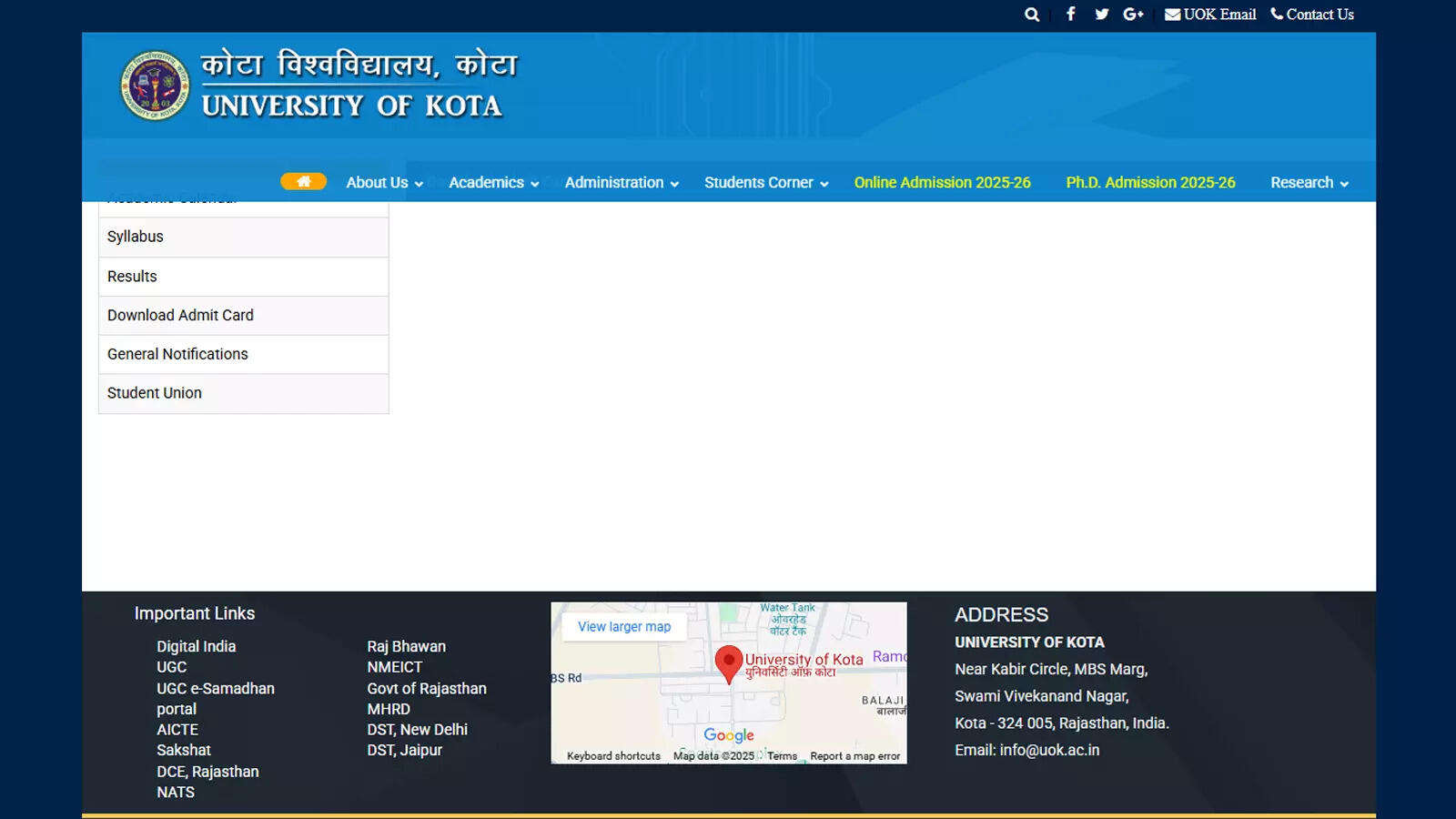The height and width of the screenshot is (819, 1456).
Task: Click the Important Links heading
Action: [195, 613]
